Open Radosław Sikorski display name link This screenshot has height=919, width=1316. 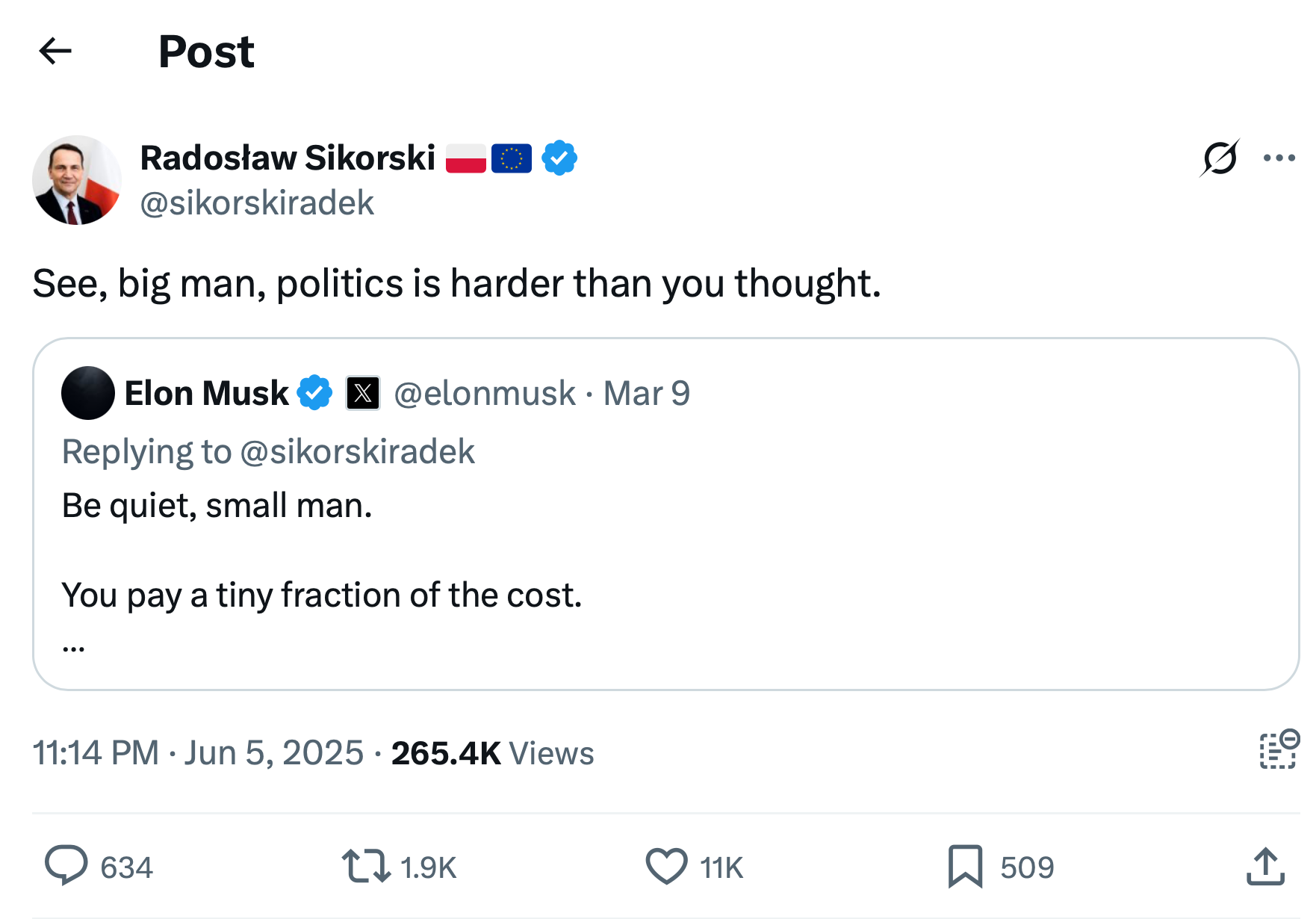click(x=288, y=158)
